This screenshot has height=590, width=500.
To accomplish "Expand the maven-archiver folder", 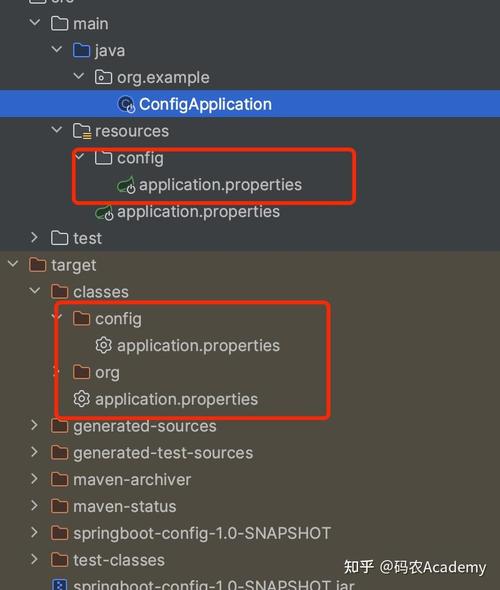I will tap(35, 479).
